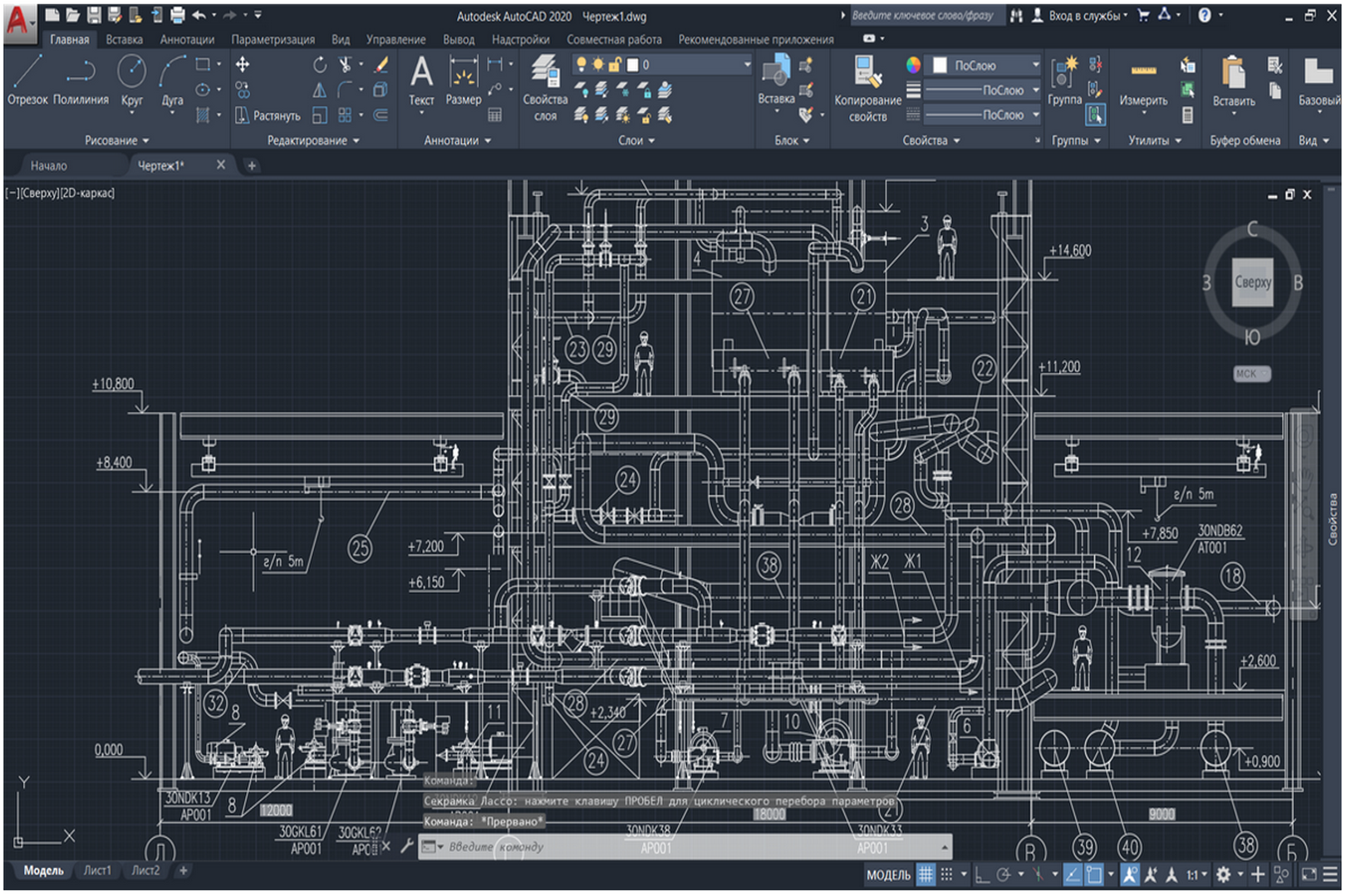Image resolution: width=1345 pixels, height=896 pixels.
Task: Open the Свойства side palette bar
Action: [x=1332, y=519]
